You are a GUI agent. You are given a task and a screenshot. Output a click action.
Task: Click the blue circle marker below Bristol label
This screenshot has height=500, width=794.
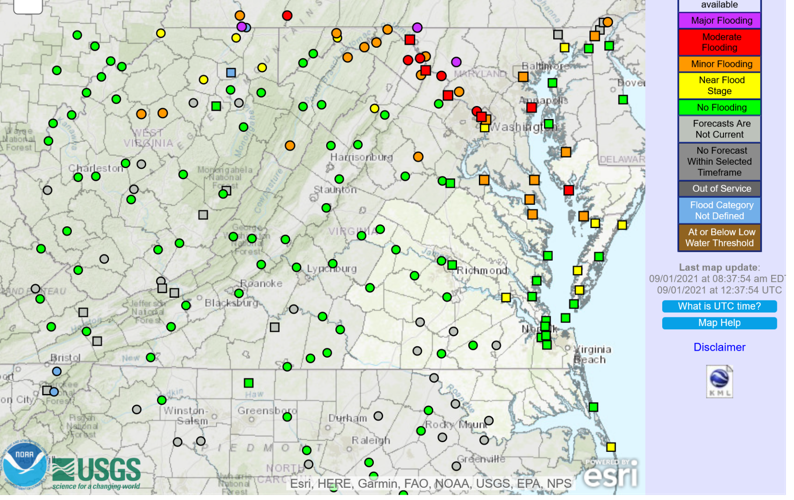(x=57, y=371)
